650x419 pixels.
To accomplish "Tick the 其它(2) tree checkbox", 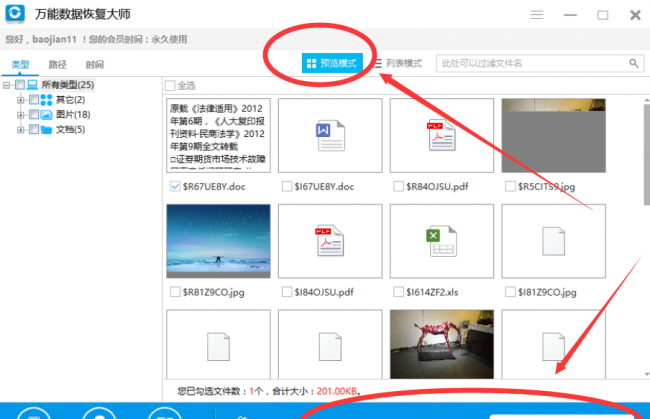I will (34, 100).
